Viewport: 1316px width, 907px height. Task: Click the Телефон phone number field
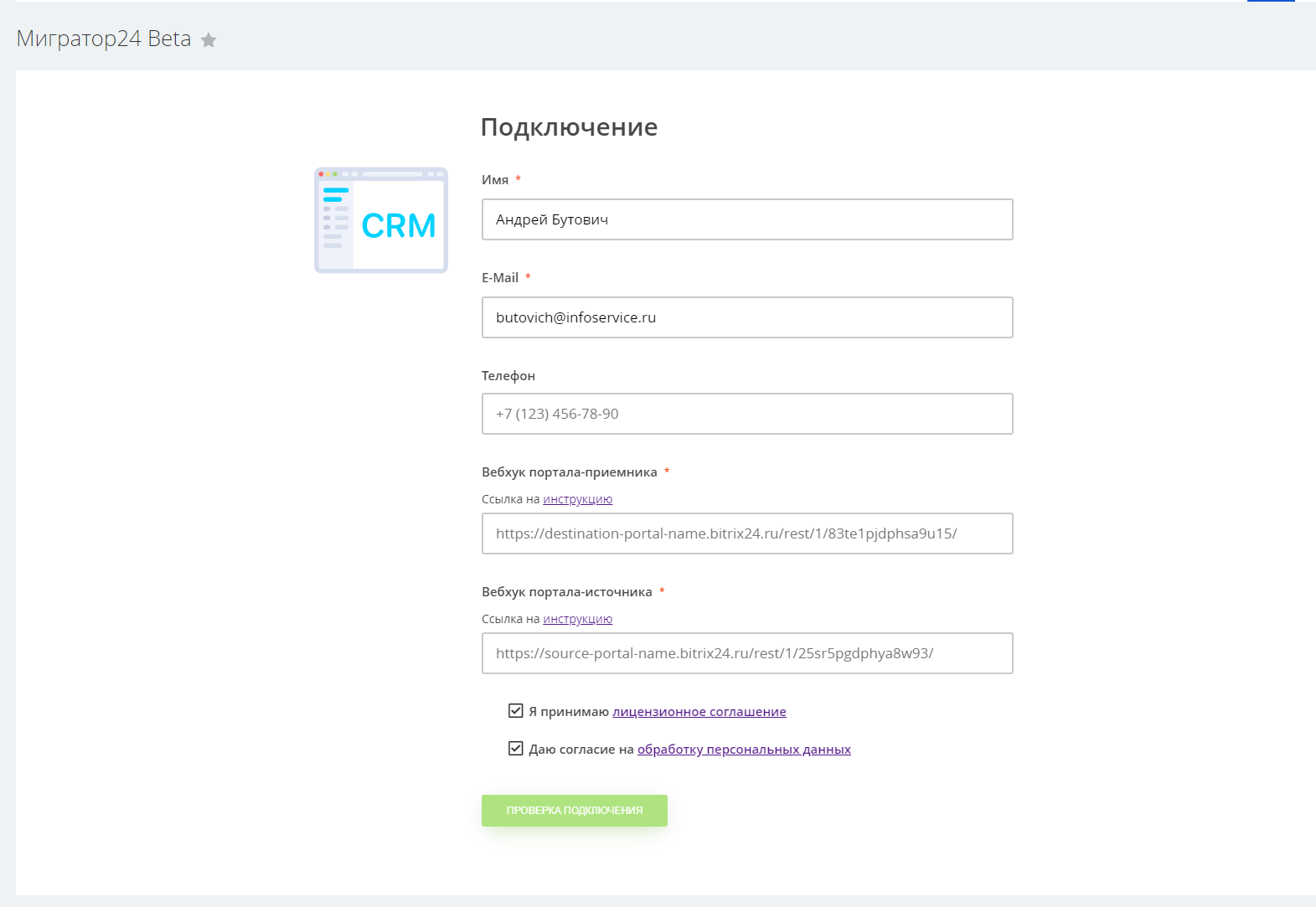[746, 414]
